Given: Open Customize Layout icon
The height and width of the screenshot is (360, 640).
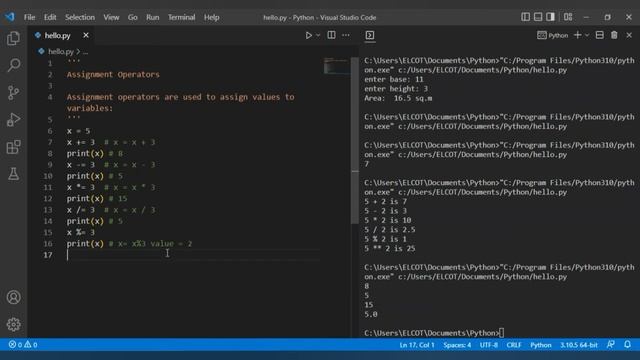Looking at the screenshot, I should [568, 17].
